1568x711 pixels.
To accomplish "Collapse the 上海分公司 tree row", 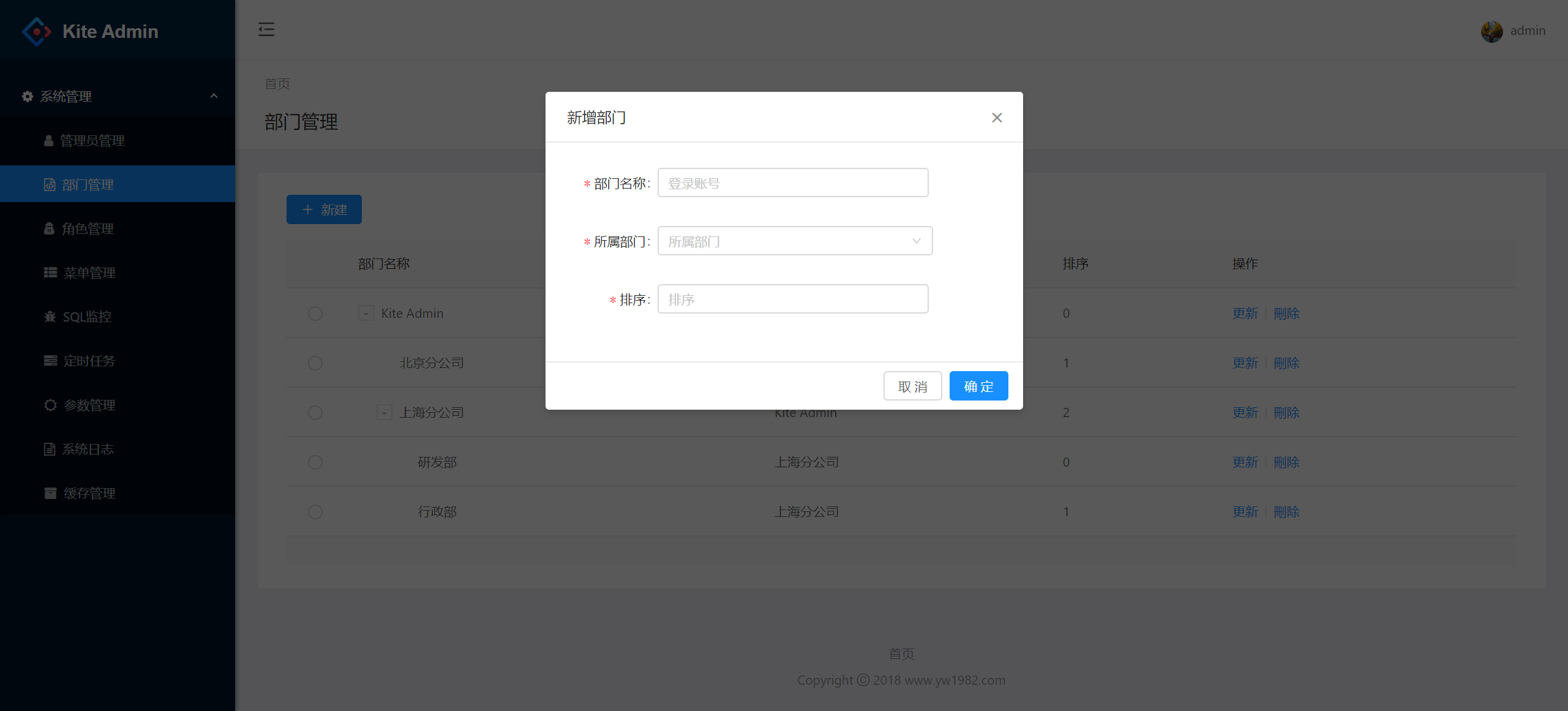I will [384, 413].
